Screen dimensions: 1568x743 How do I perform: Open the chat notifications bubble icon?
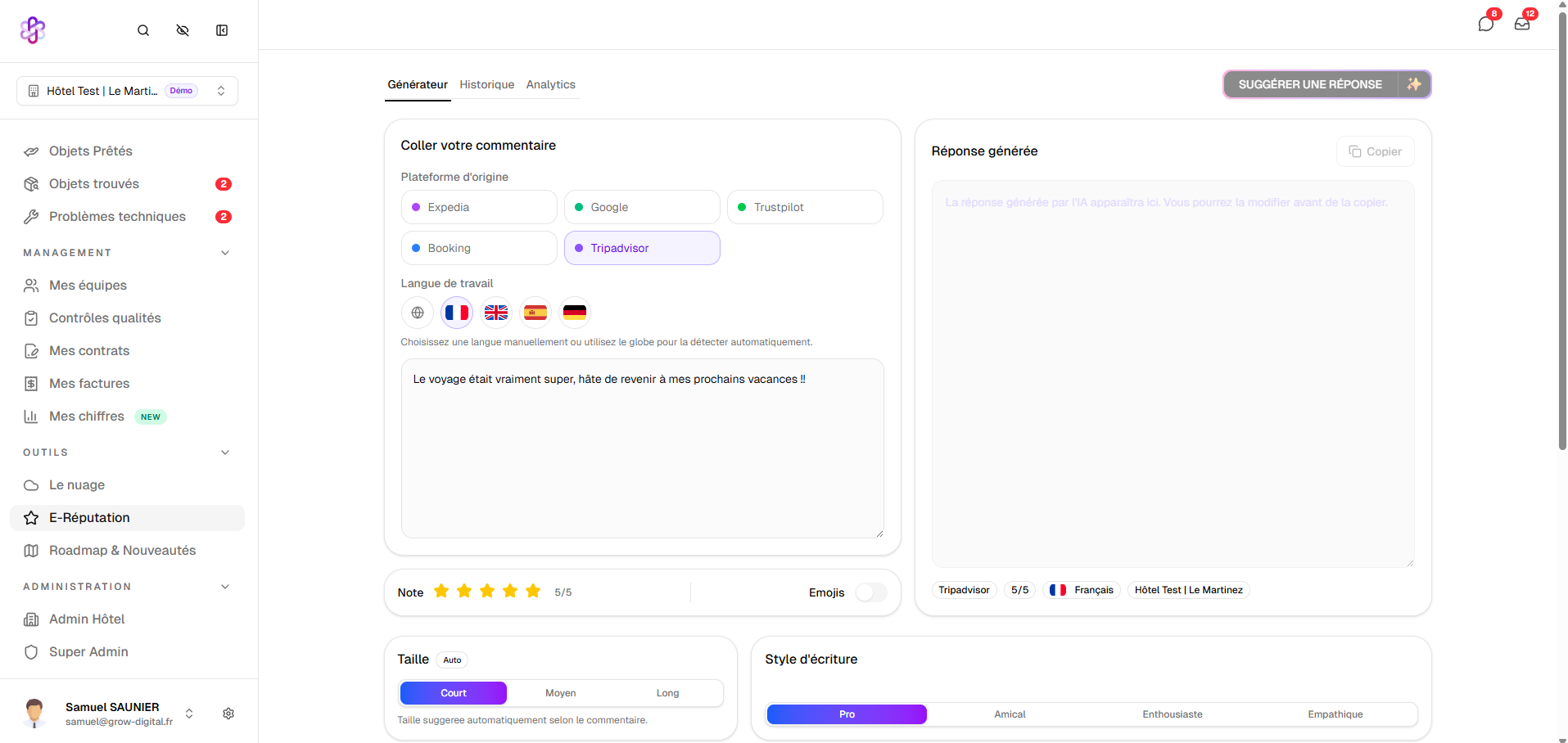point(1485,24)
